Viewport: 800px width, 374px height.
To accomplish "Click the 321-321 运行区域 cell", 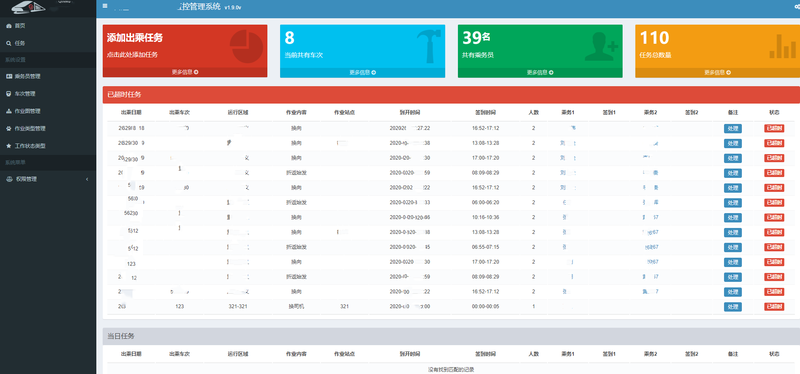I will [238, 307].
